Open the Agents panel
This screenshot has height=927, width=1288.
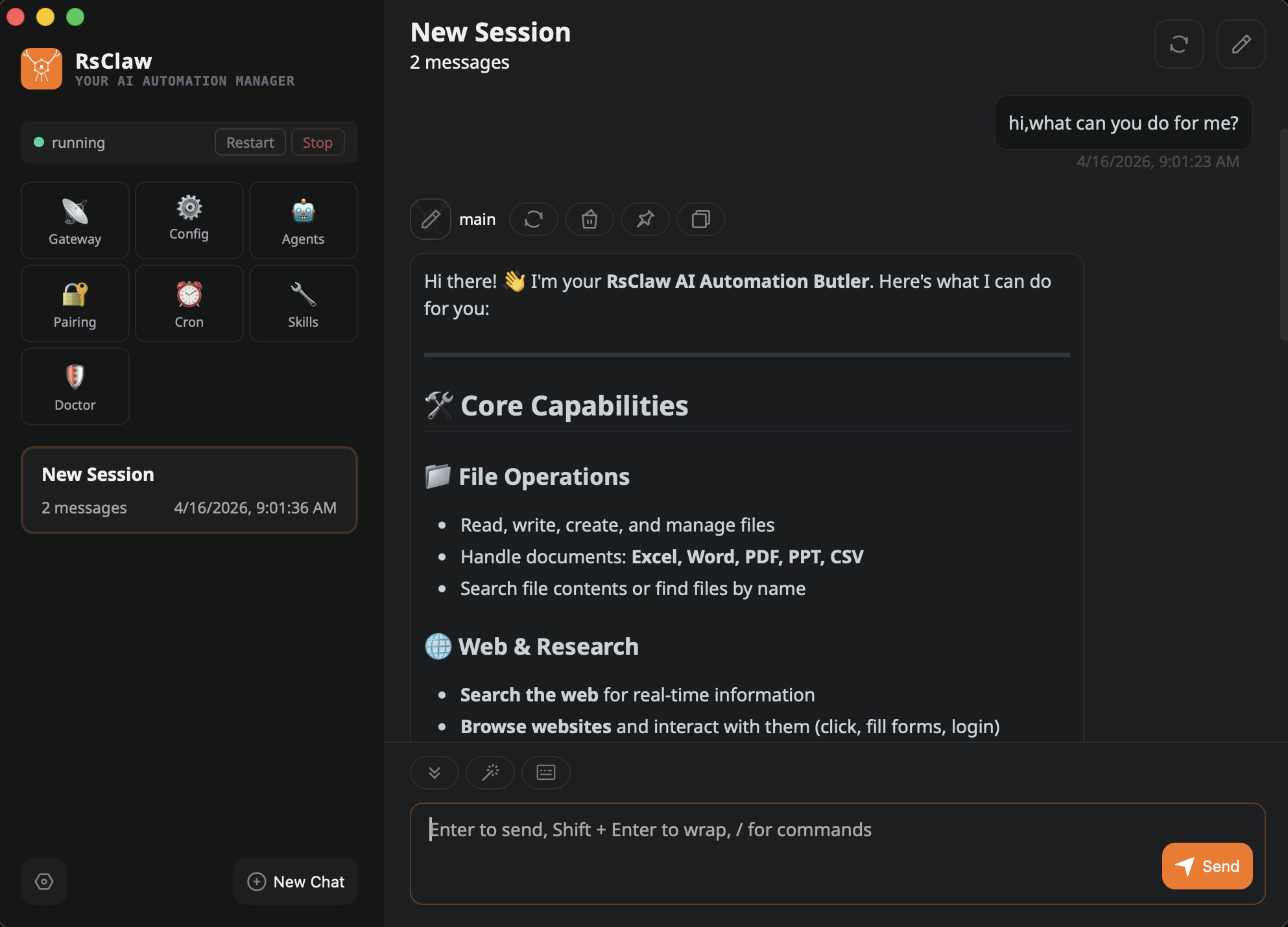[303, 220]
